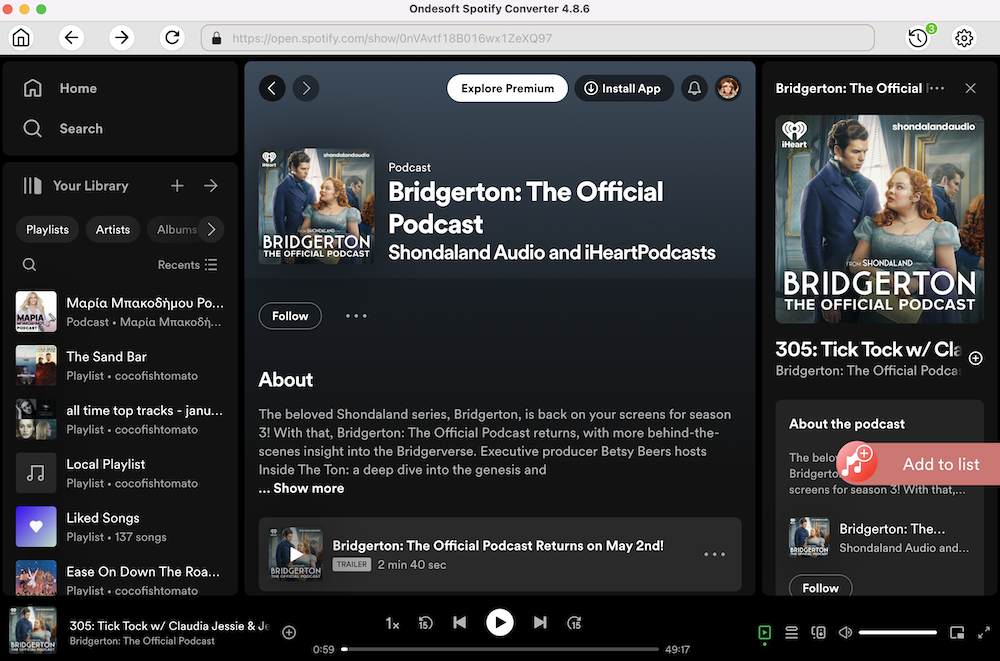Skip to the next track
The height and width of the screenshot is (661, 1000).
[x=540, y=622]
